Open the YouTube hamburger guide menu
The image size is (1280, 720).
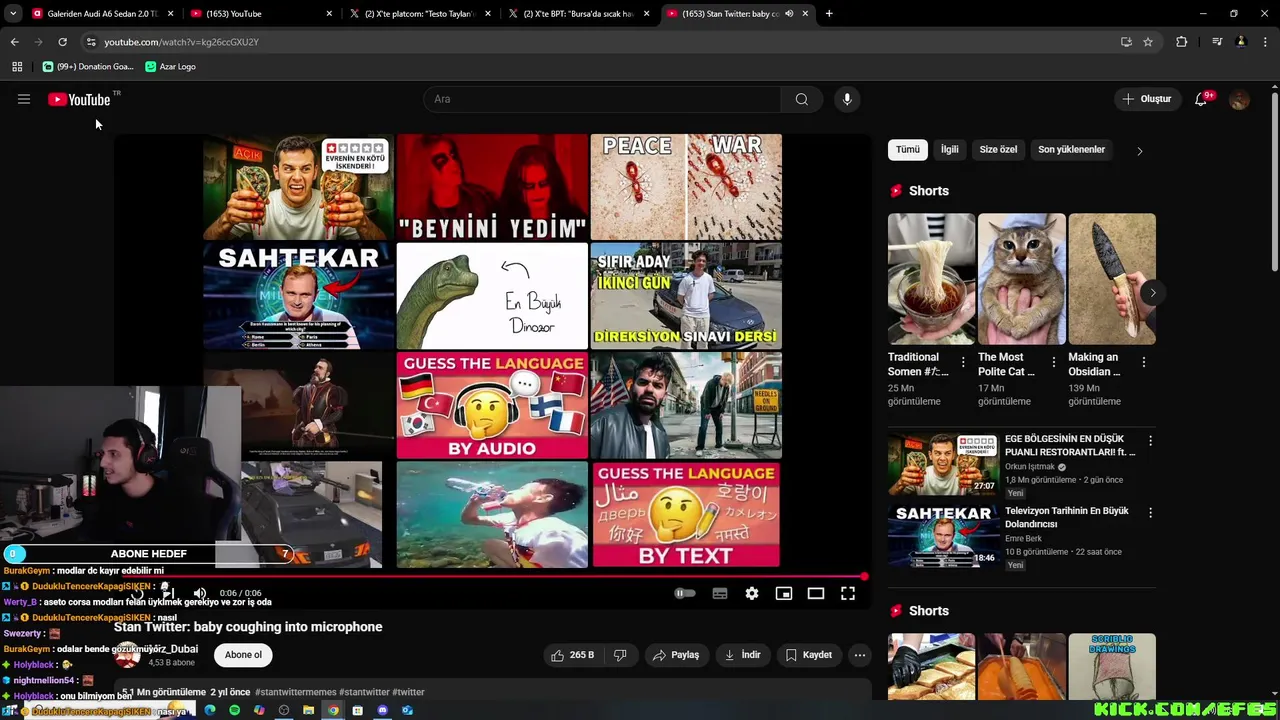24,99
